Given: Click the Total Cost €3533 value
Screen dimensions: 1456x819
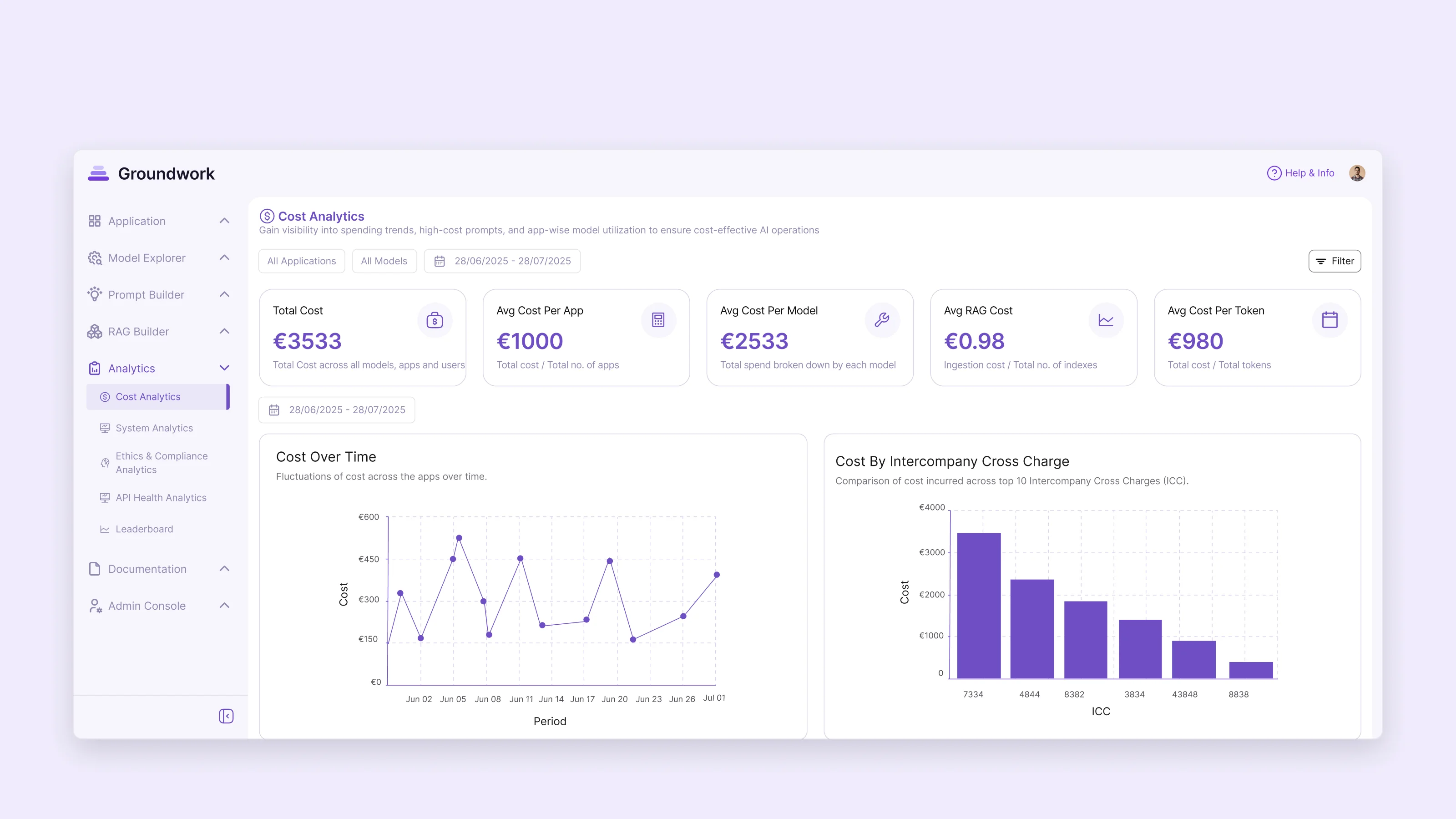Looking at the screenshot, I should [x=308, y=341].
